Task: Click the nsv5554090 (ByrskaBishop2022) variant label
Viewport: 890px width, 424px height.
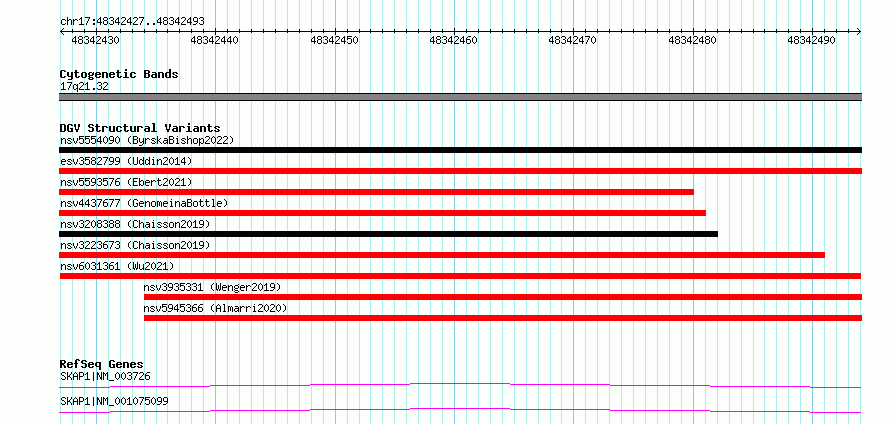Action: click(x=147, y=140)
